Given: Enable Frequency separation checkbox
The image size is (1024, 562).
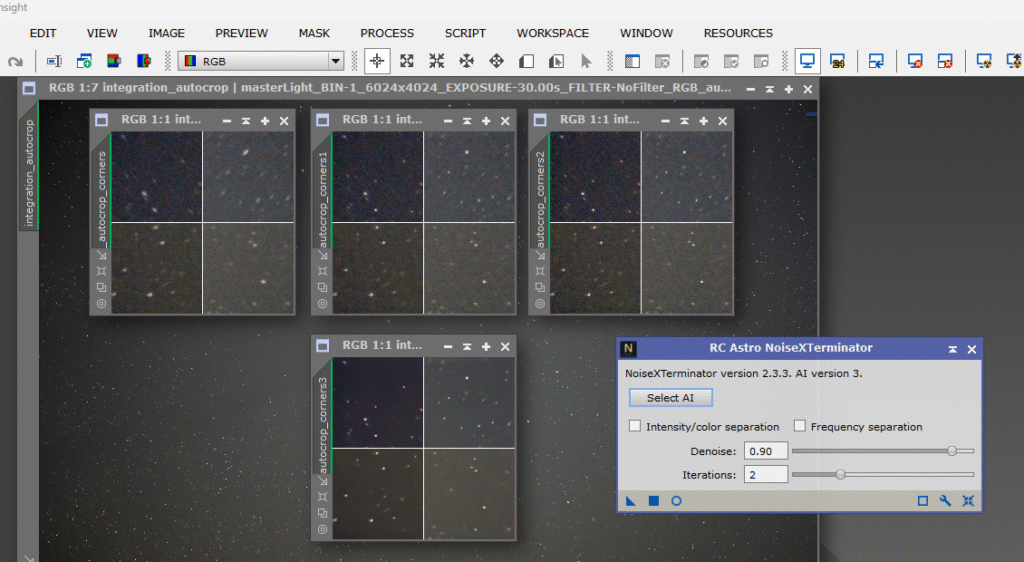Looking at the screenshot, I should pyautogui.click(x=799, y=426).
